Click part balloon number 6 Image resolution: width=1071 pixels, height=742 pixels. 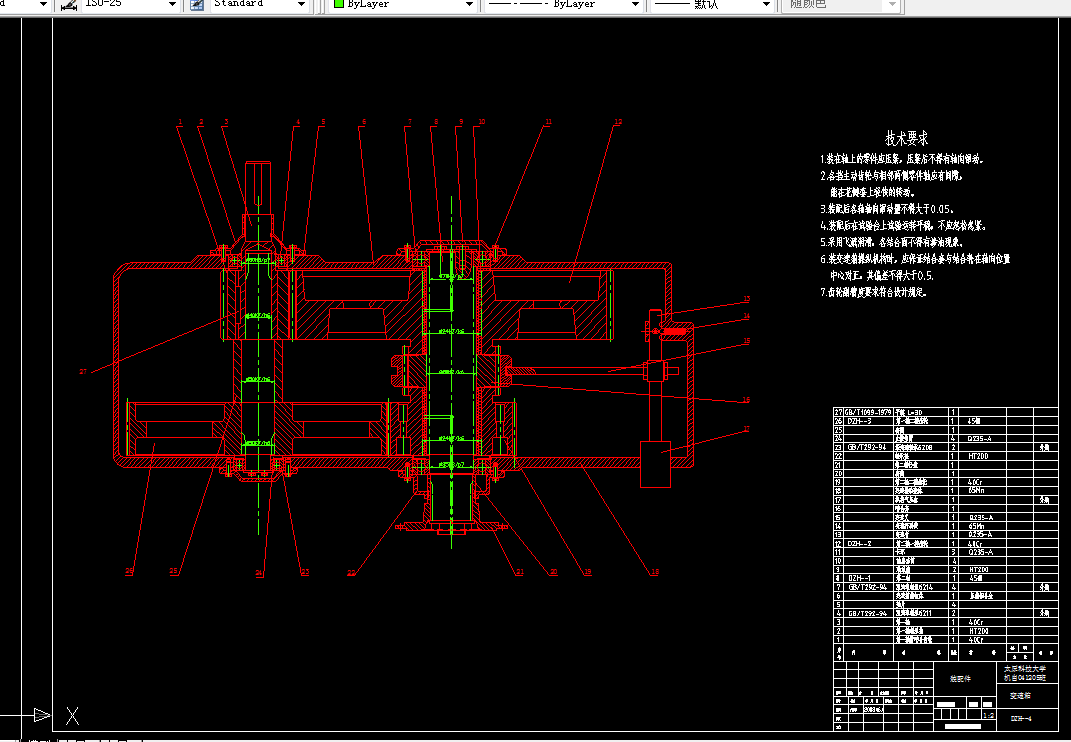click(x=363, y=122)
